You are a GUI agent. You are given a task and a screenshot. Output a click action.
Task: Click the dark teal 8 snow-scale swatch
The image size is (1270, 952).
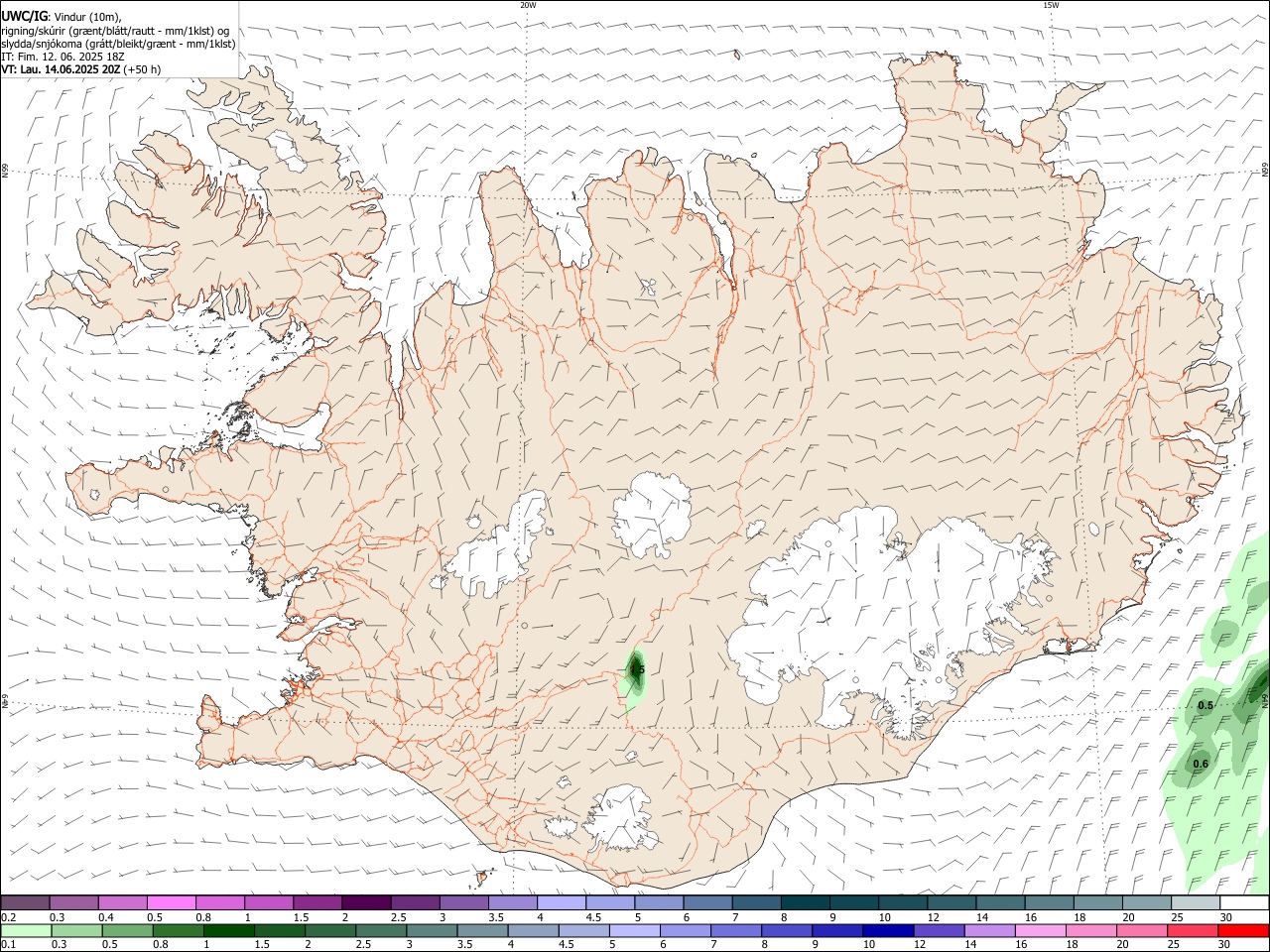pos(805,903)
